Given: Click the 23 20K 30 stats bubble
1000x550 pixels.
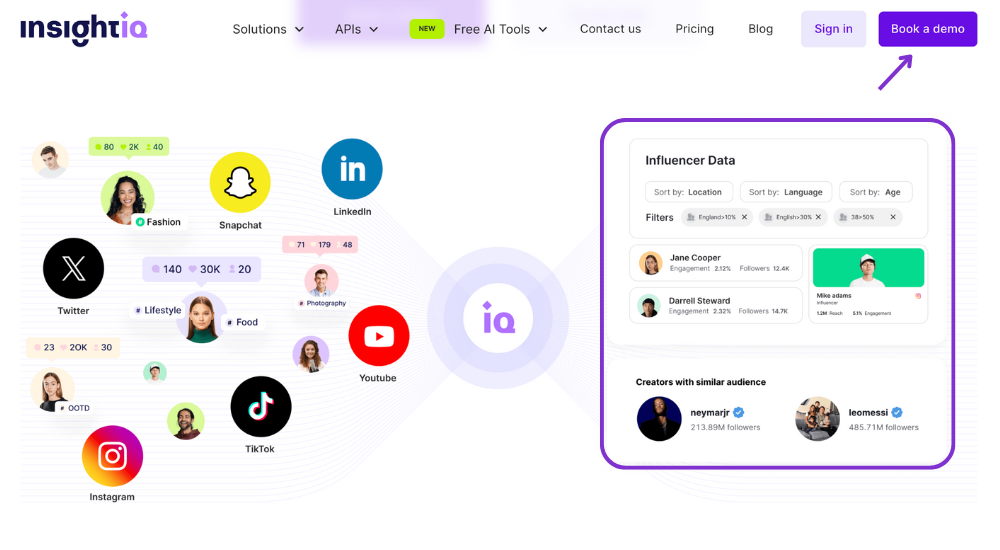Looking at the screenshot, I should (x=73, y=348).
